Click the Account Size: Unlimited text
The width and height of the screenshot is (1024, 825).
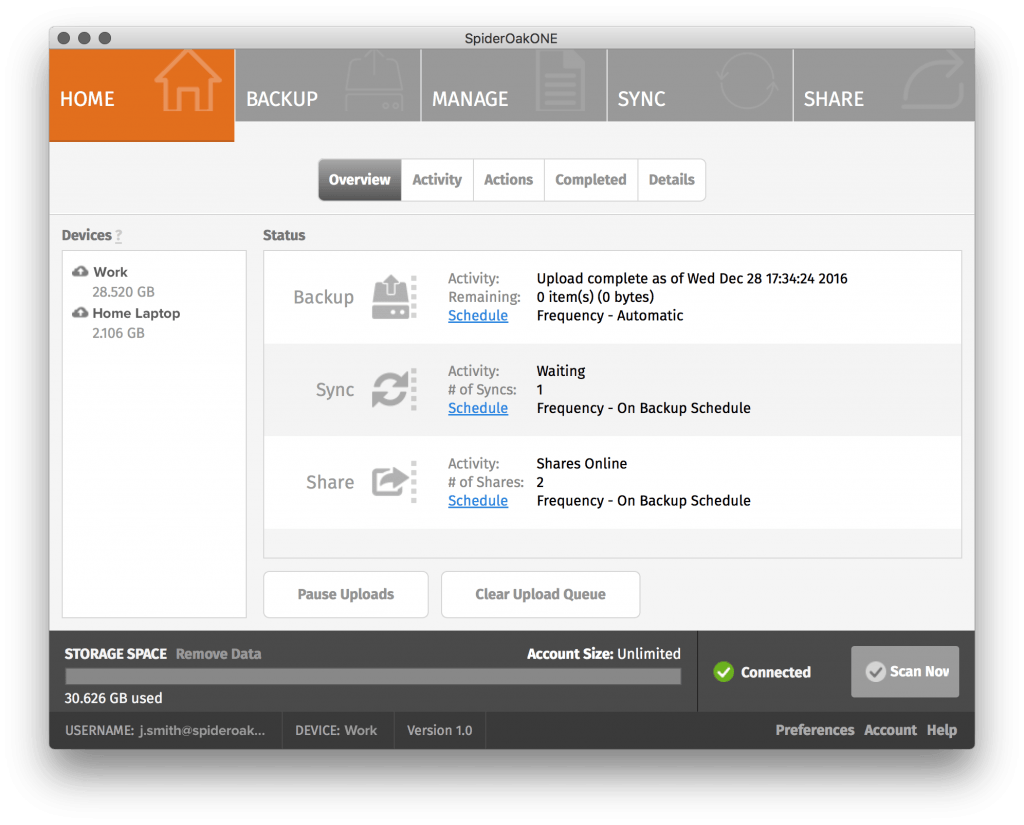click(603, 654)
